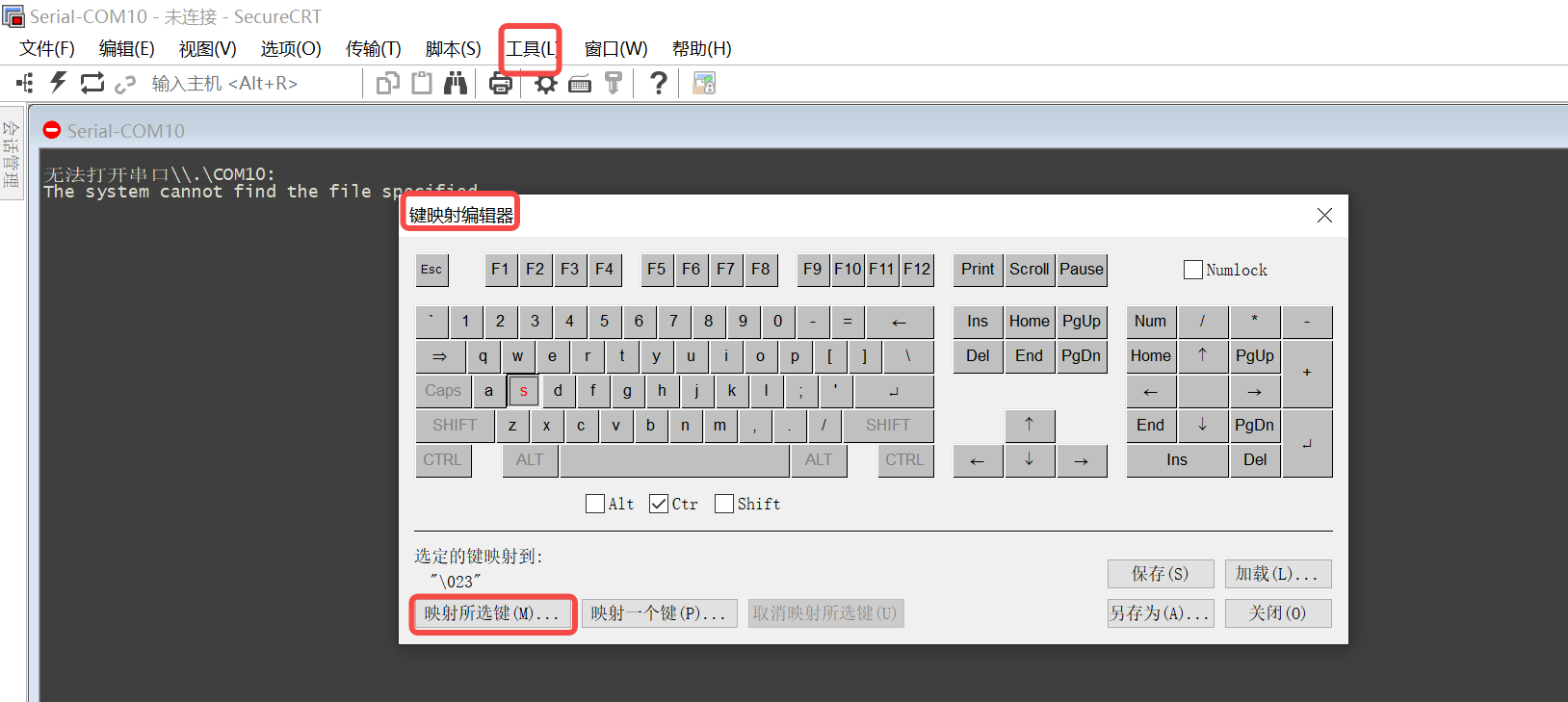Open the 帮助(H) menu
1568x702 pixels.
click(702, 49)
